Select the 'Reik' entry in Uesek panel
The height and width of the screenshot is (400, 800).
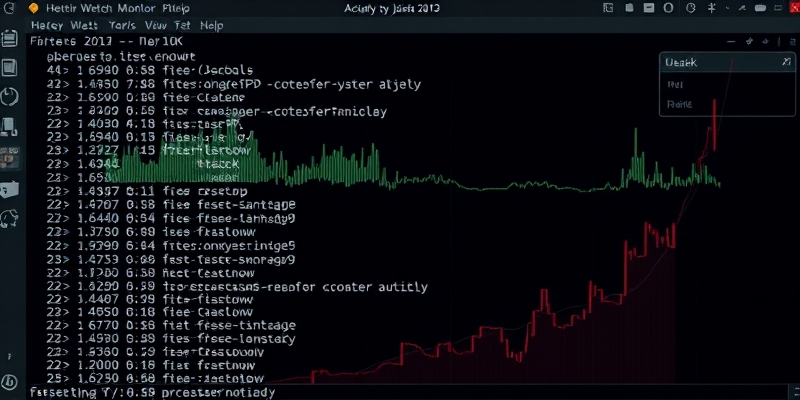point(679,104)
